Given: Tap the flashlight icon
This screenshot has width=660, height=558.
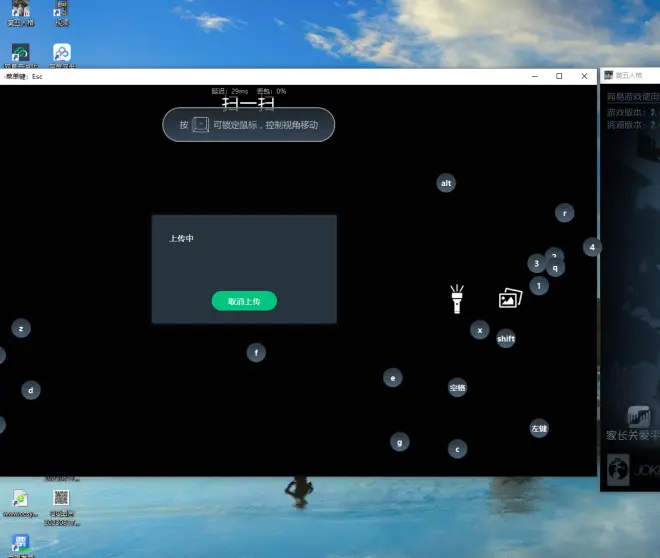Looking at the screenshot, I should 456,298.
